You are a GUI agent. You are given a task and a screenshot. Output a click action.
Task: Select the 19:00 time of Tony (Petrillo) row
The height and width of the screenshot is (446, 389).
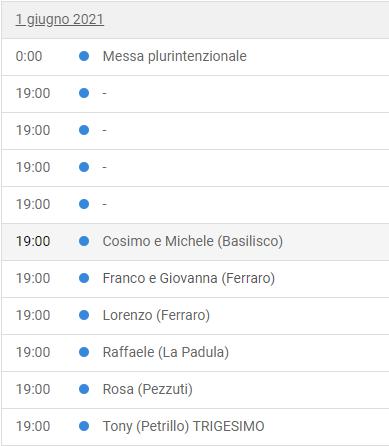pyautogui.click(x=33, y=426)
